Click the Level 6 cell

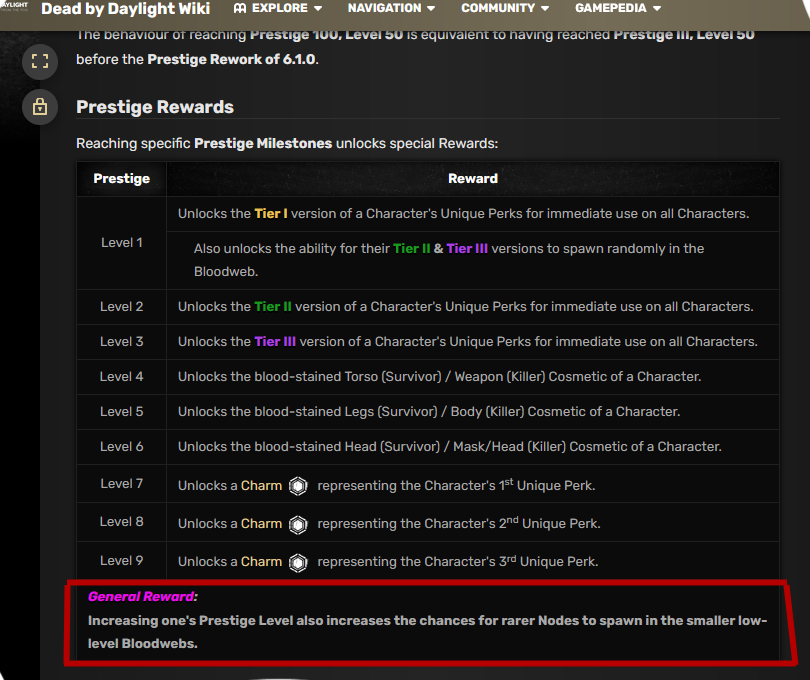121,447
